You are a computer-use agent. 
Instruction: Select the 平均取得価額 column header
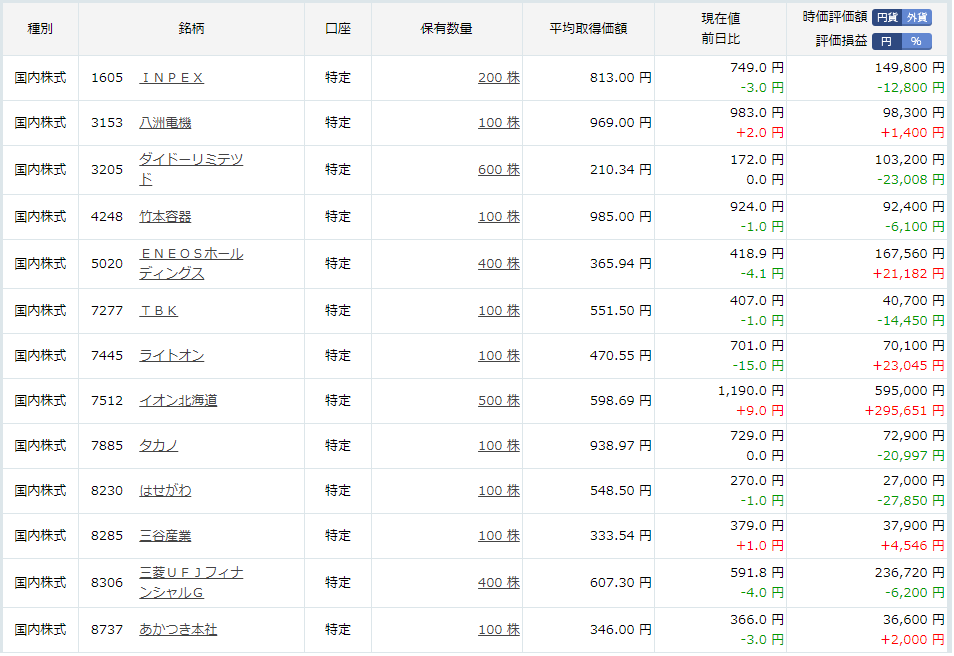point(588,29)
